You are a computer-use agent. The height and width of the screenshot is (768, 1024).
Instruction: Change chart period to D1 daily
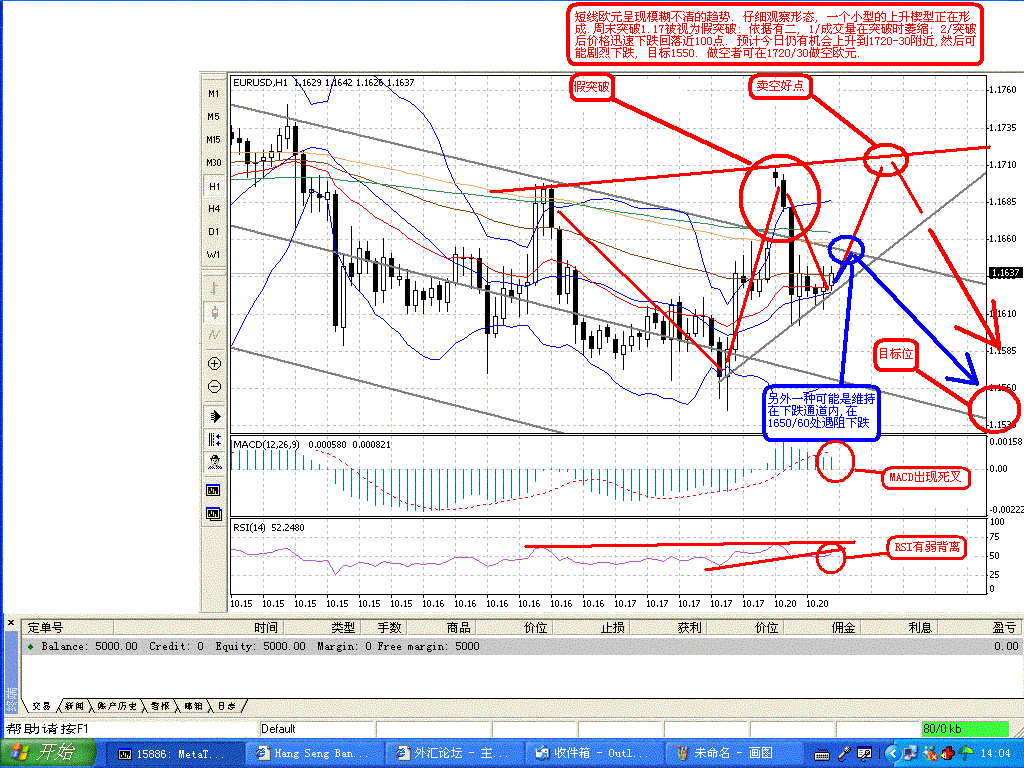pos(214,231)
